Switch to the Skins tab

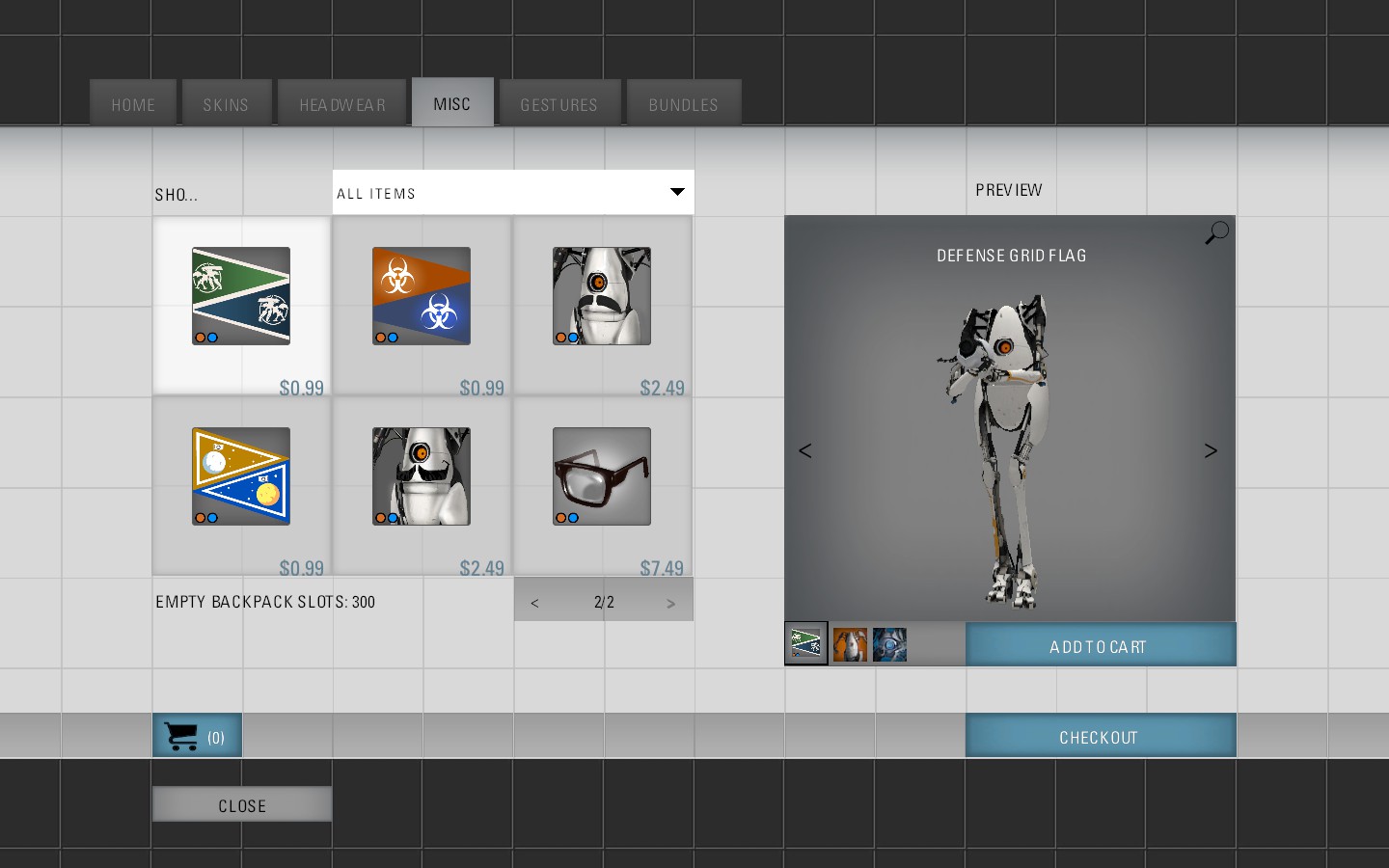227,104
